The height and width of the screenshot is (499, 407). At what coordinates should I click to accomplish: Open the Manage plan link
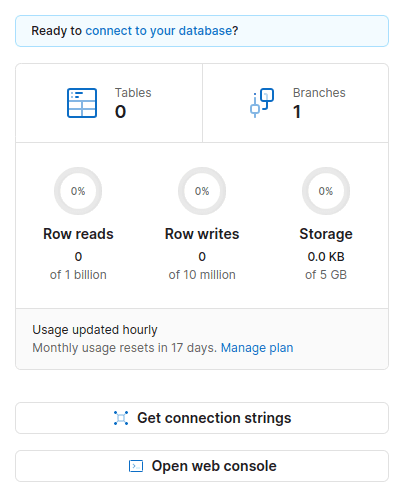257,348
